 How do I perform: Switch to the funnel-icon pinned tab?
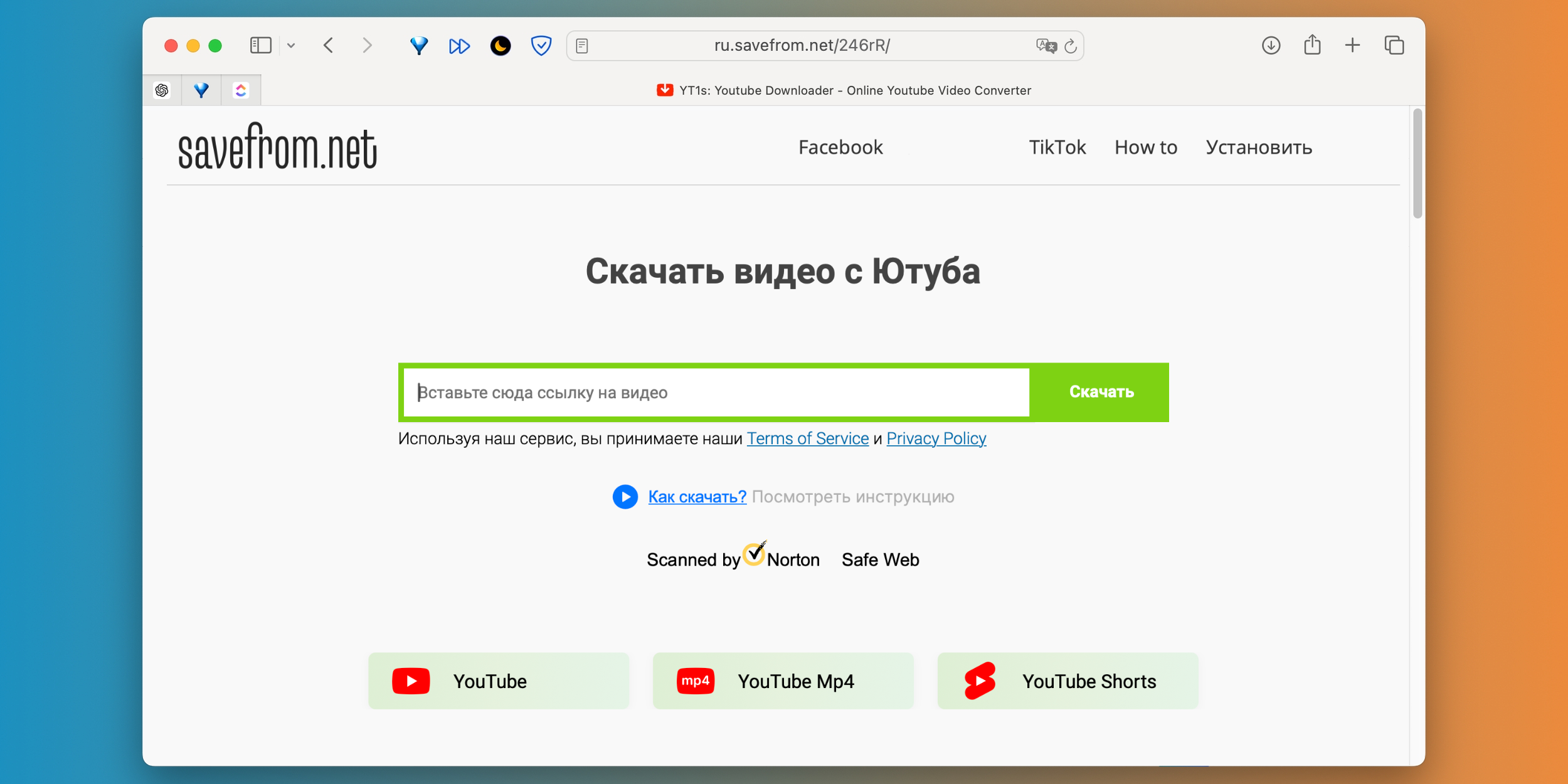tap(201, 90)
